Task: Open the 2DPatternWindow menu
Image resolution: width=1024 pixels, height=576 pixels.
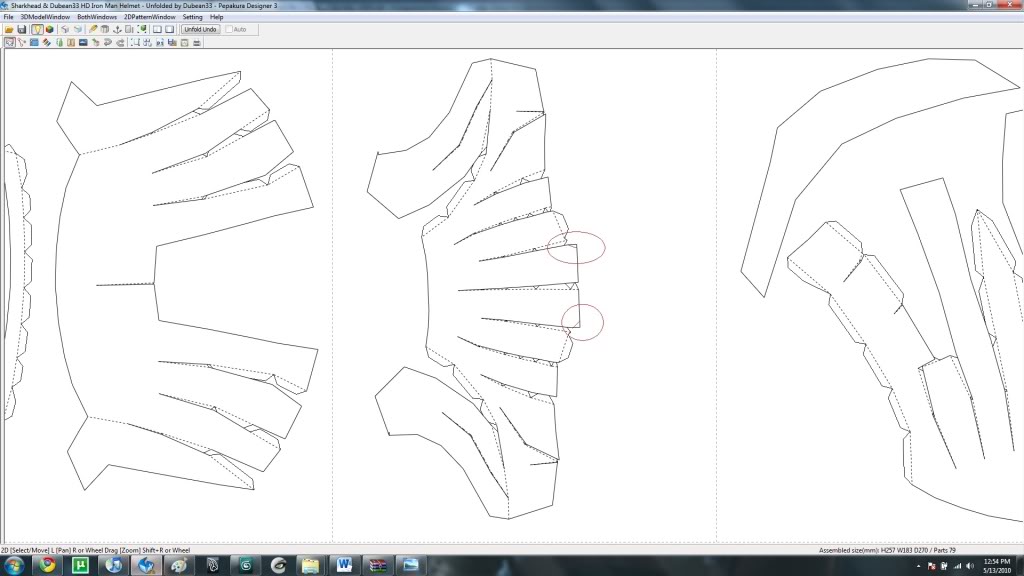Action: click(150, 17)
